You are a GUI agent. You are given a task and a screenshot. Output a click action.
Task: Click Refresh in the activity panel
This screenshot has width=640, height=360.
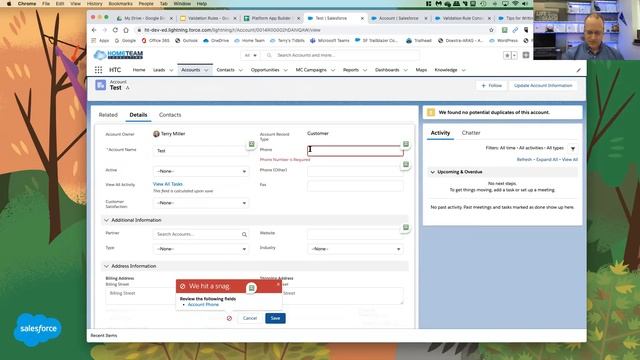tap(524, 160)
